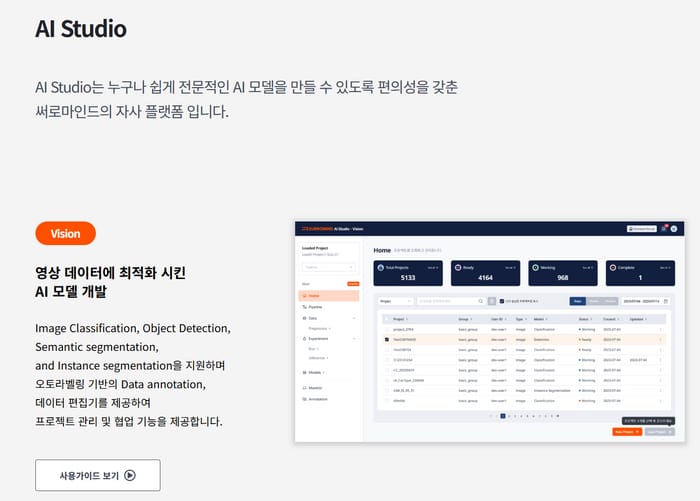Click the orange Vision badge
The height and width of the screenshot is (501, 700).
click(65, 234)
